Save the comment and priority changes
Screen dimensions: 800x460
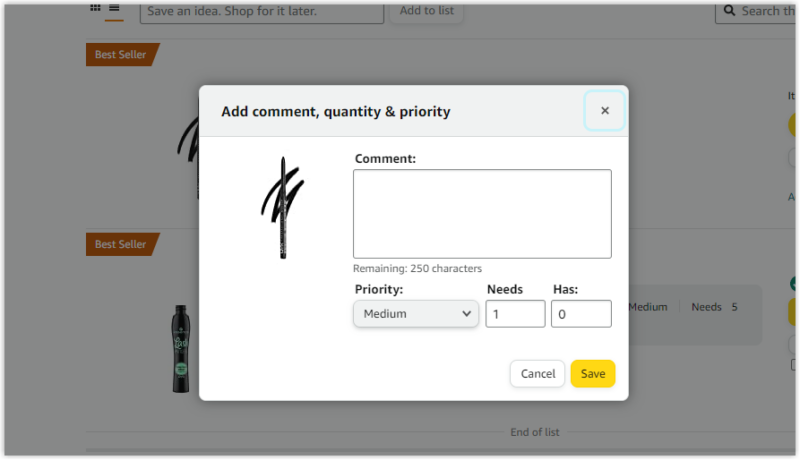point(593,374)
